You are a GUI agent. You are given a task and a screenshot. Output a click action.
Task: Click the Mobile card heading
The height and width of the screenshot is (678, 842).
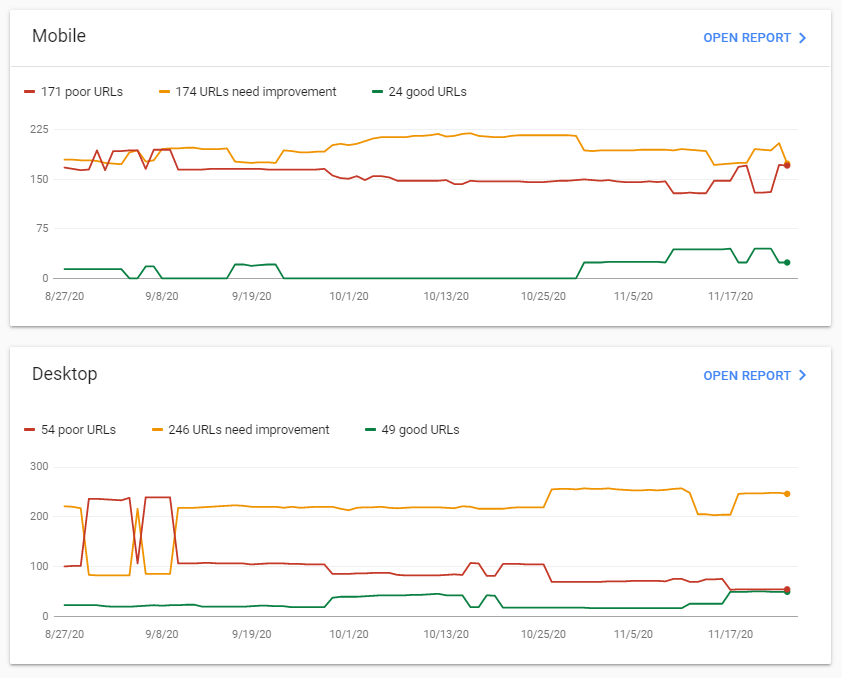point(59,36)
